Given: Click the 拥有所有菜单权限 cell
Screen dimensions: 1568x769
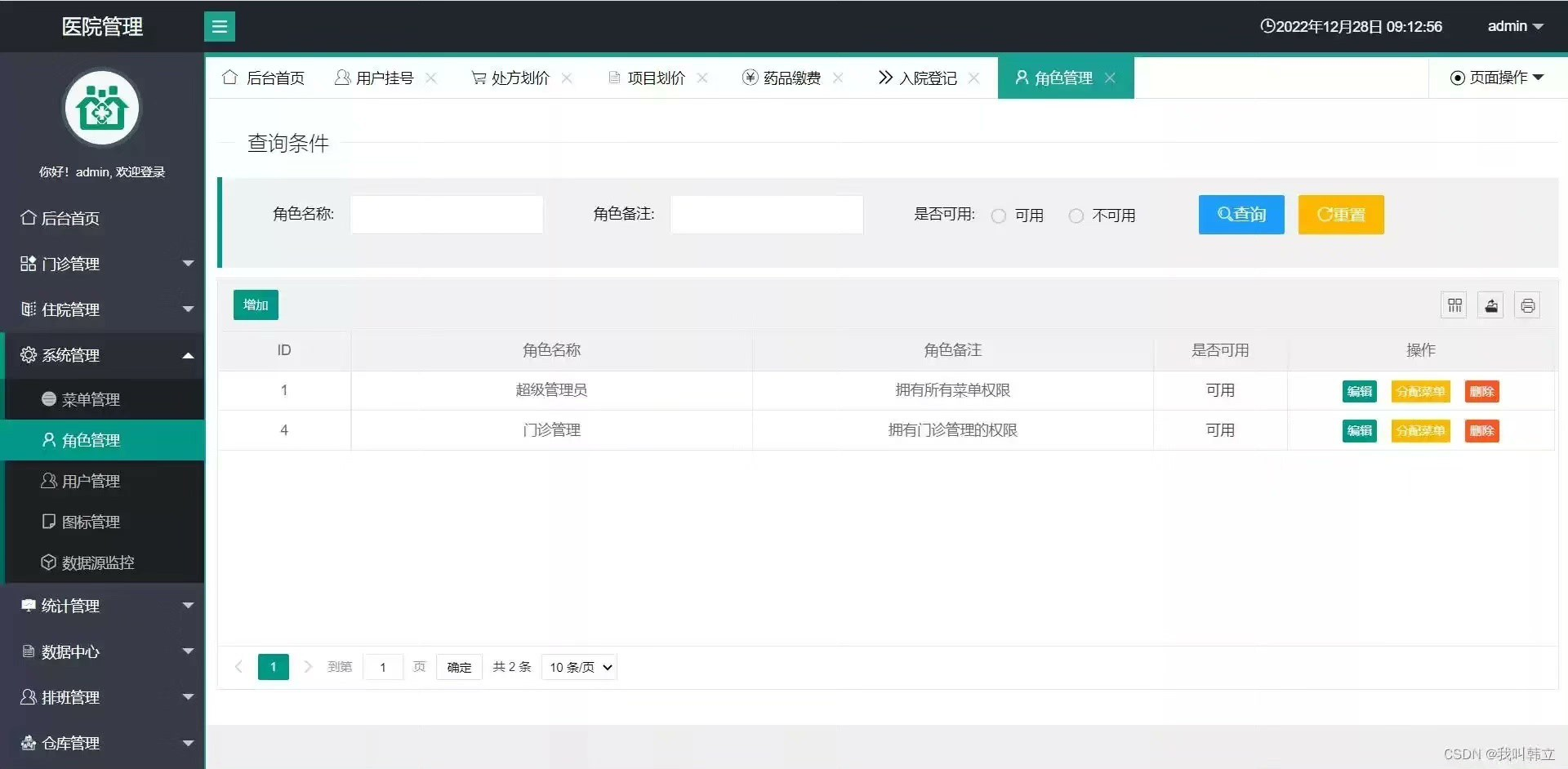Looking at the screenshot, I should coord(953,390).
